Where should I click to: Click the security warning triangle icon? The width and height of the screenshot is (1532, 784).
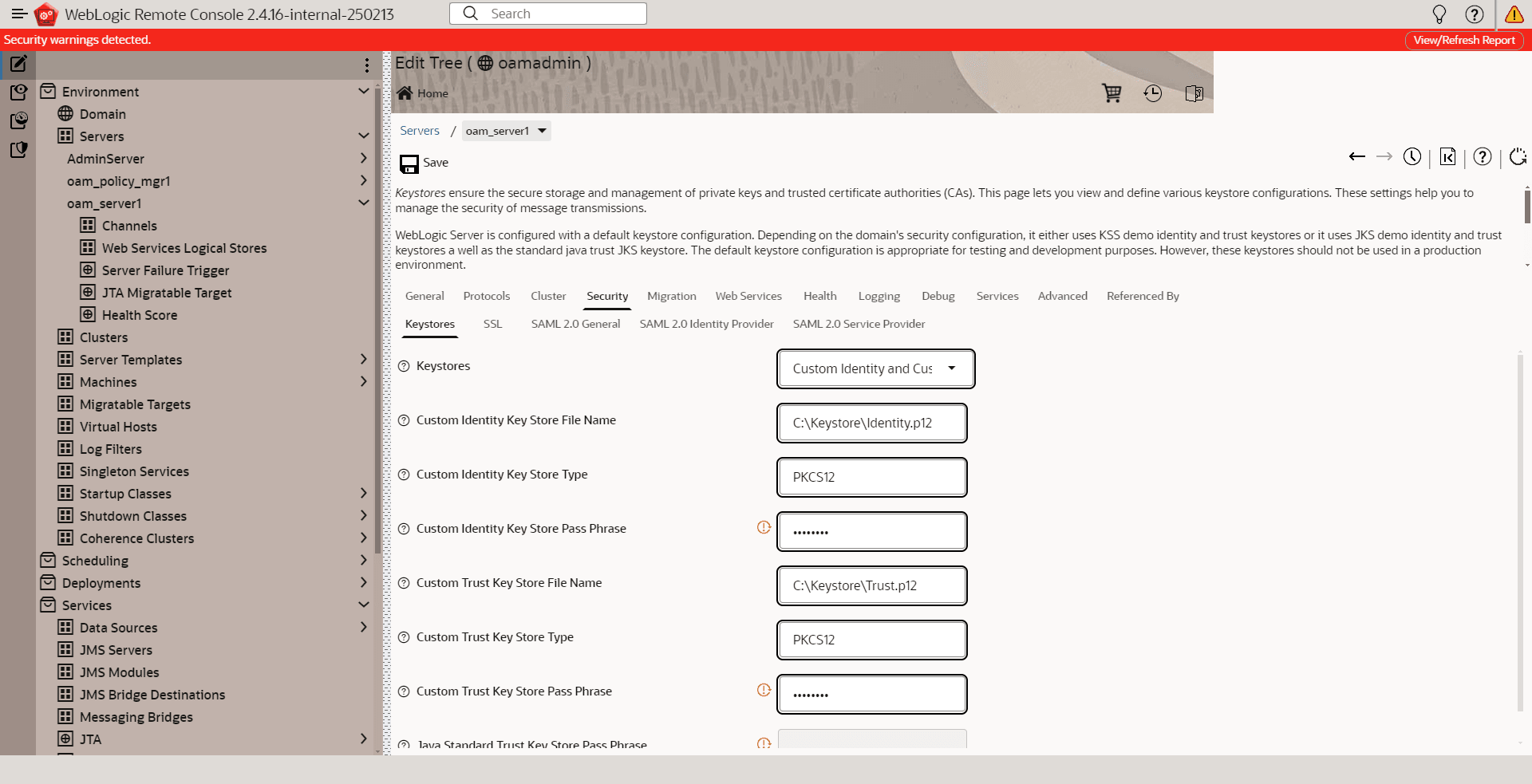(x=1514, y=14)
